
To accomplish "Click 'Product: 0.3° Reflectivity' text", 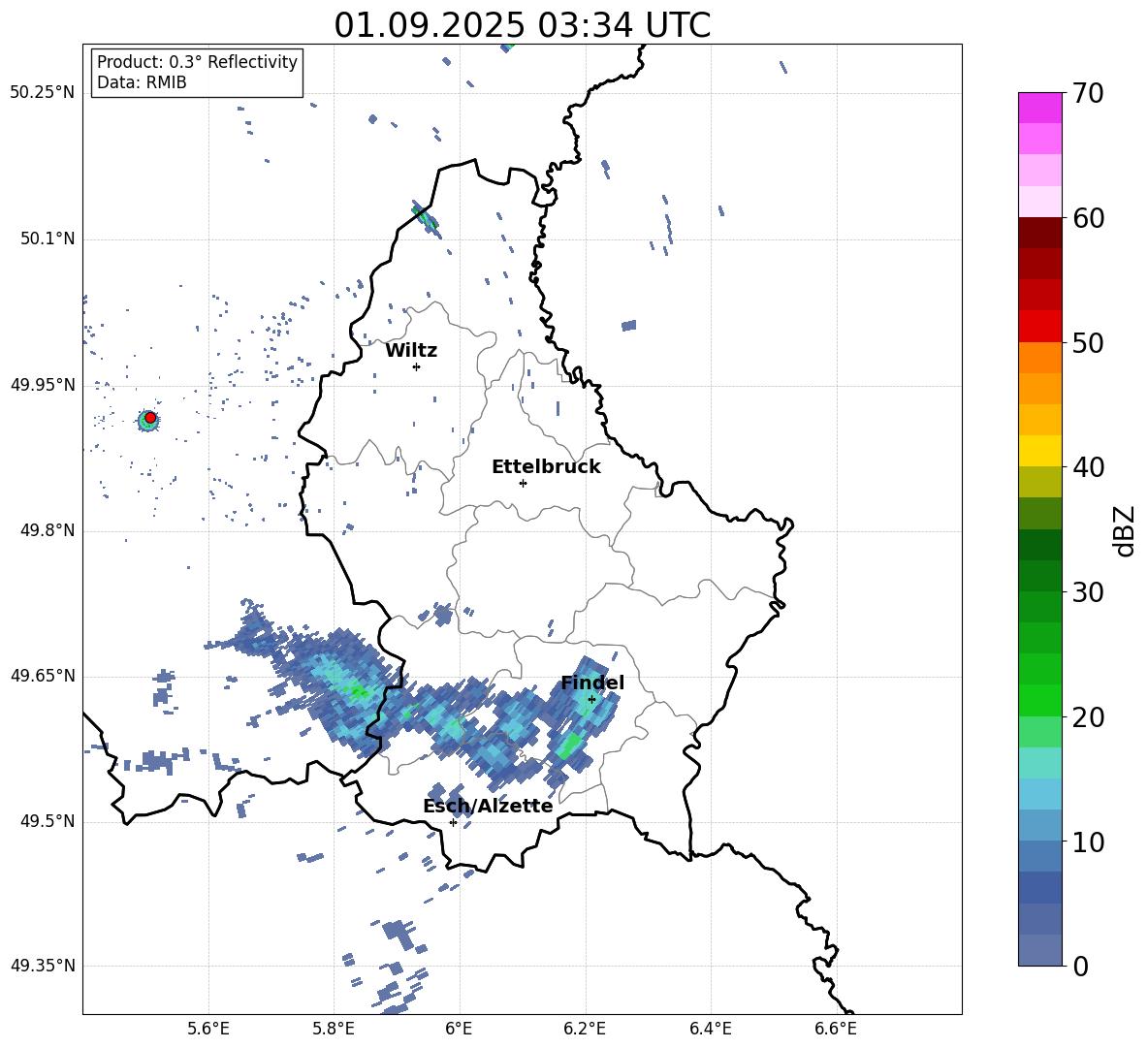I will 197,61.
